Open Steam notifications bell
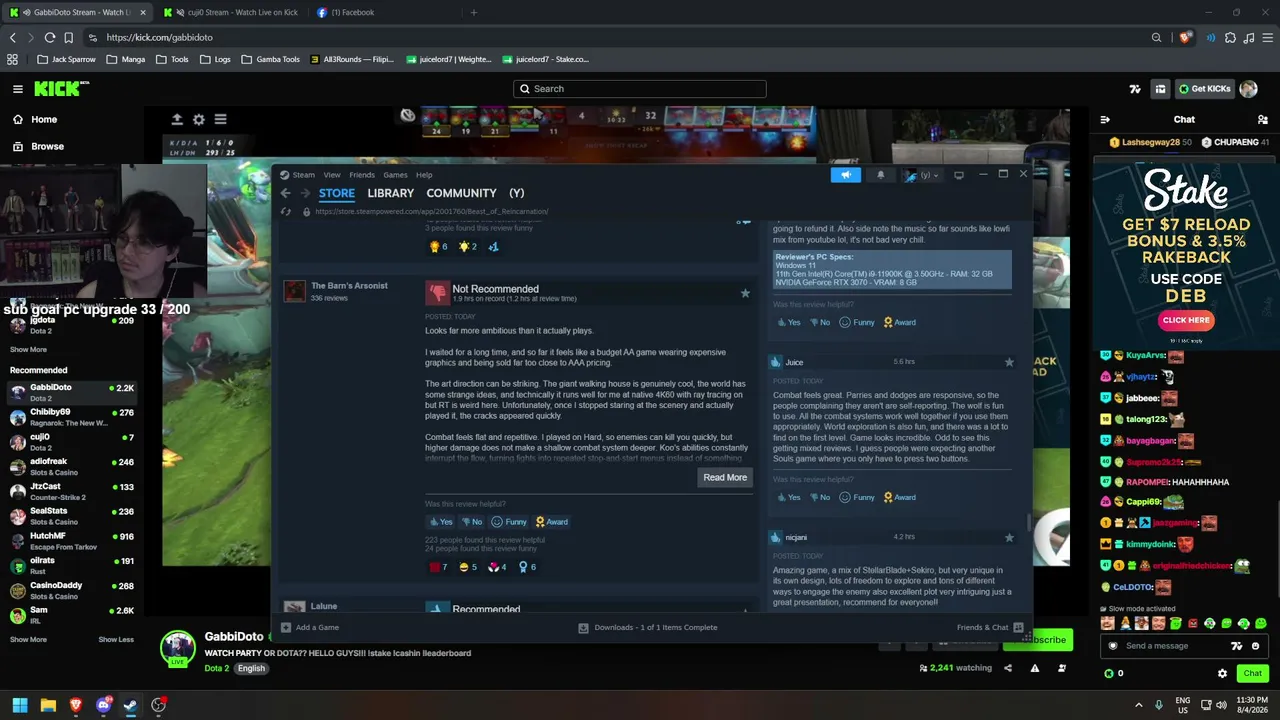 pyautogui.click(x=880, y=175)
